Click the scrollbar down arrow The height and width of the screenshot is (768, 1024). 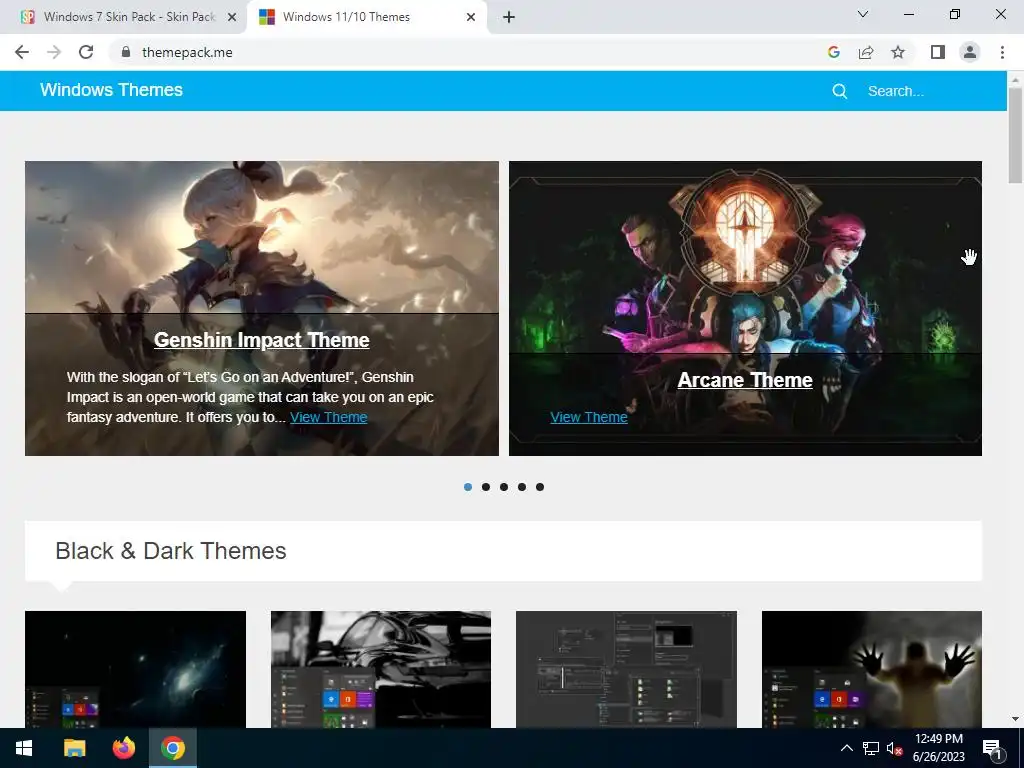(x=1015, y=720)
